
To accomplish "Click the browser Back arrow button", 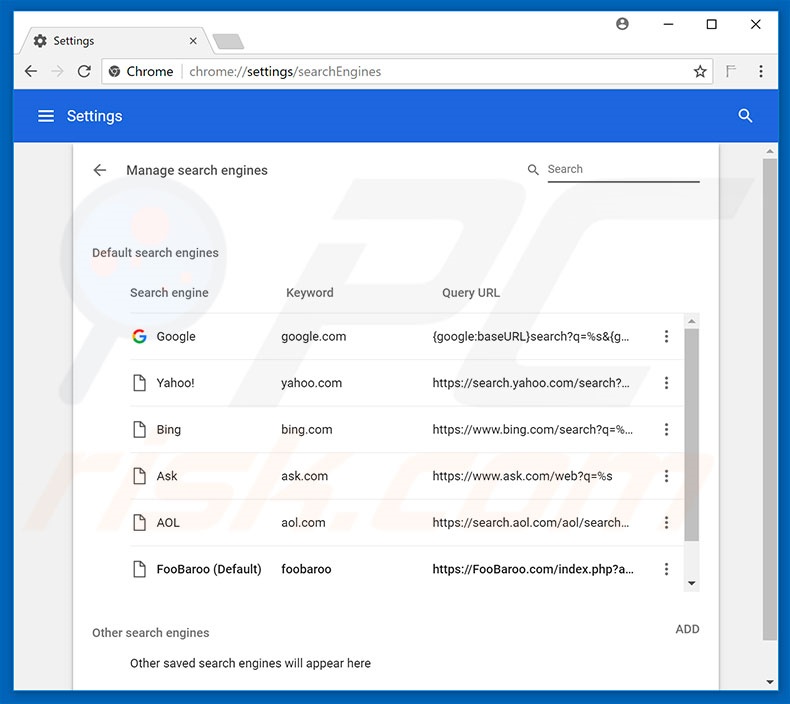I will coord(31,72).
